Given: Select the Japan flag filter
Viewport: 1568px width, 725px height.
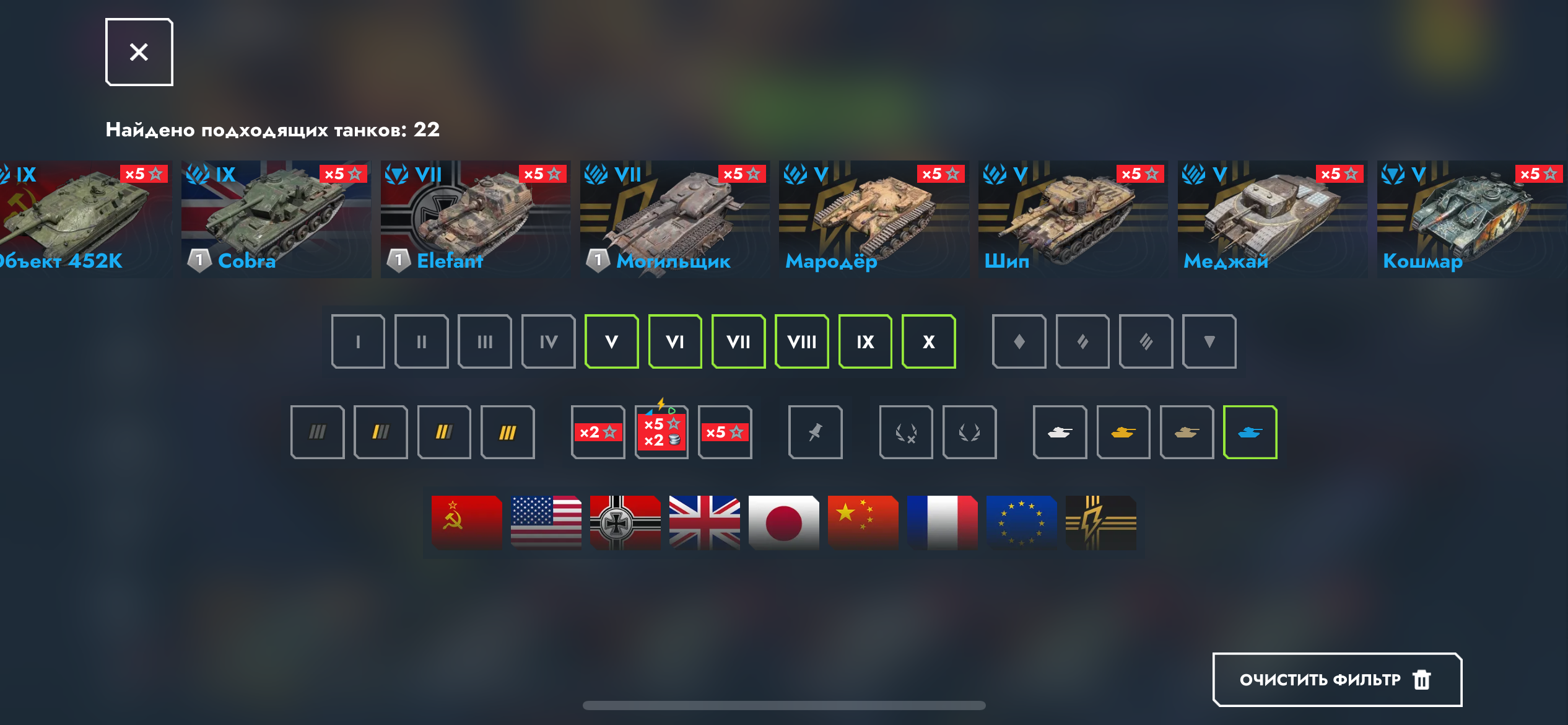Looking at the screenshot, I should click(x=784, y=522).
